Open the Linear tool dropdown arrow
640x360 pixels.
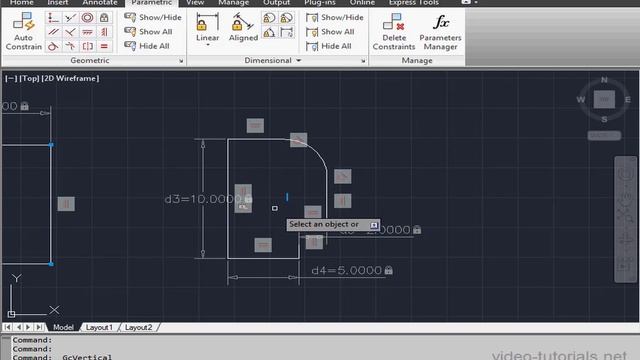(x=208, y=44)
